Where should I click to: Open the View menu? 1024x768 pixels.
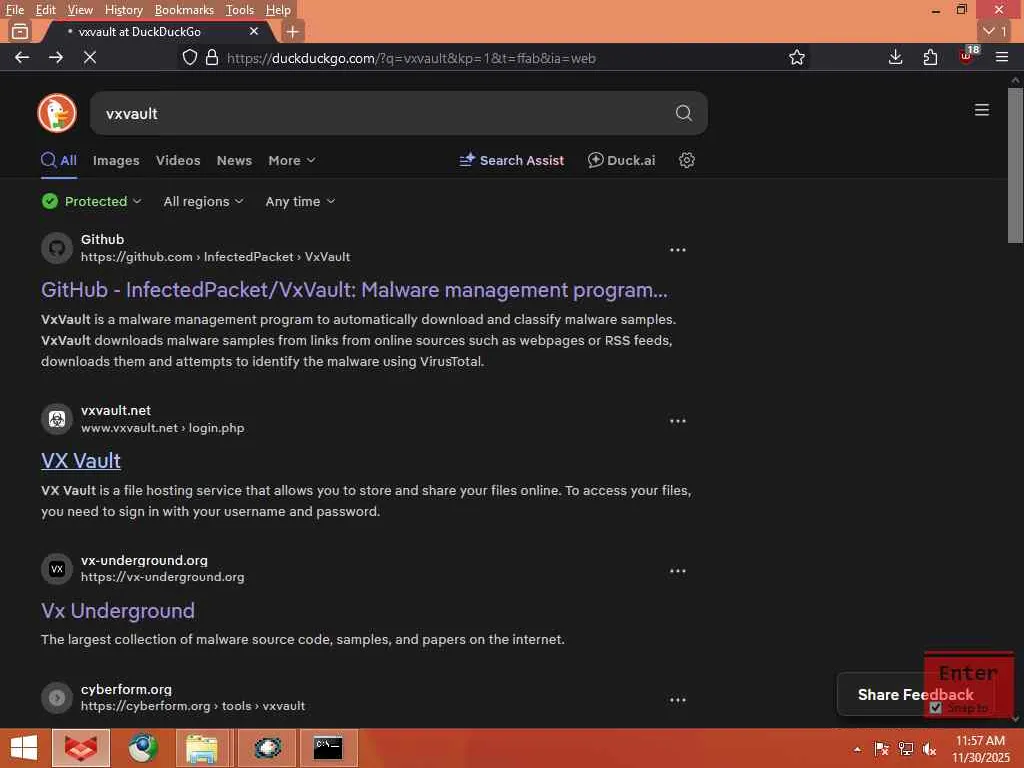click(80, 10)
